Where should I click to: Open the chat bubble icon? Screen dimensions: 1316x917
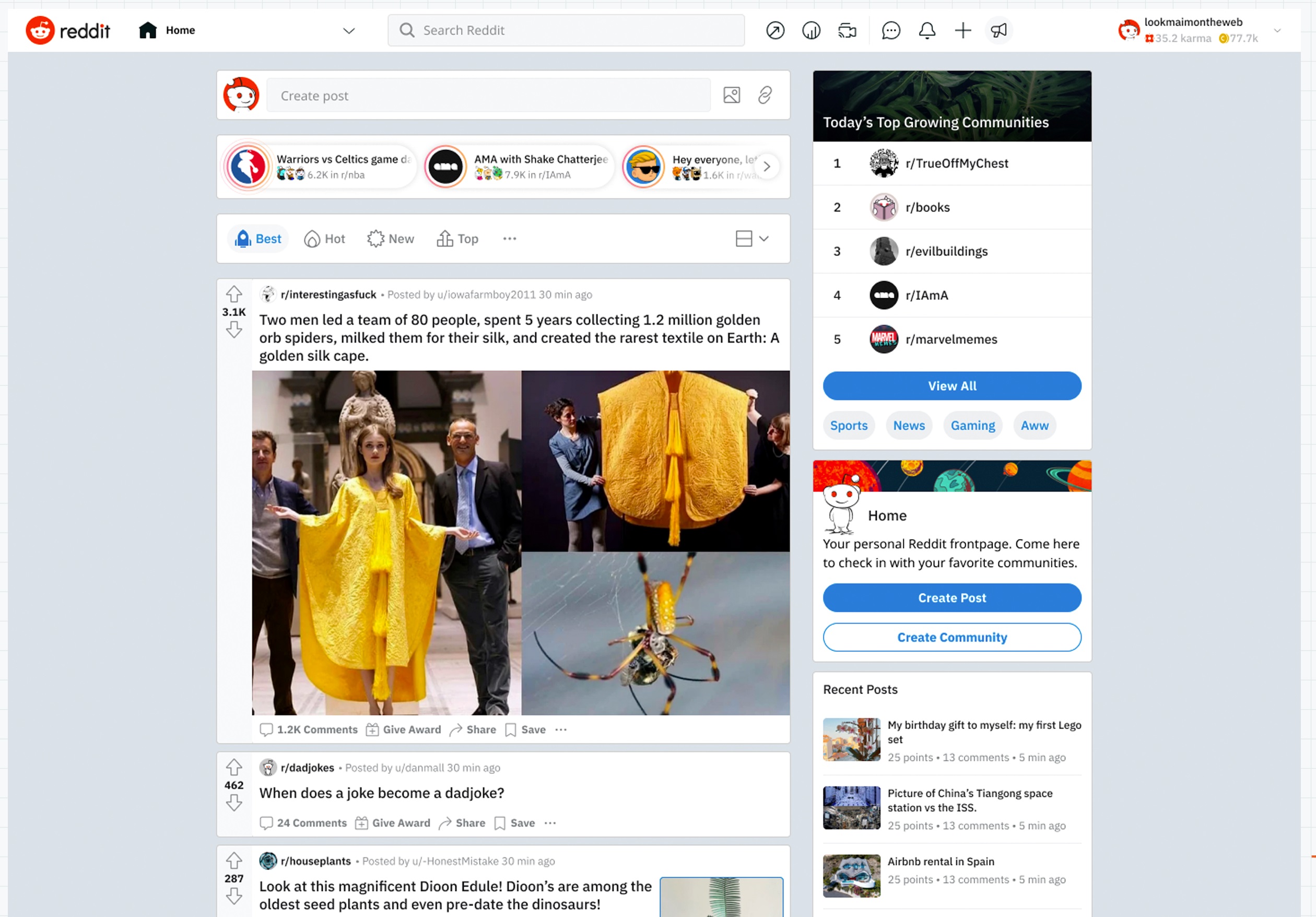pos(891,30)
